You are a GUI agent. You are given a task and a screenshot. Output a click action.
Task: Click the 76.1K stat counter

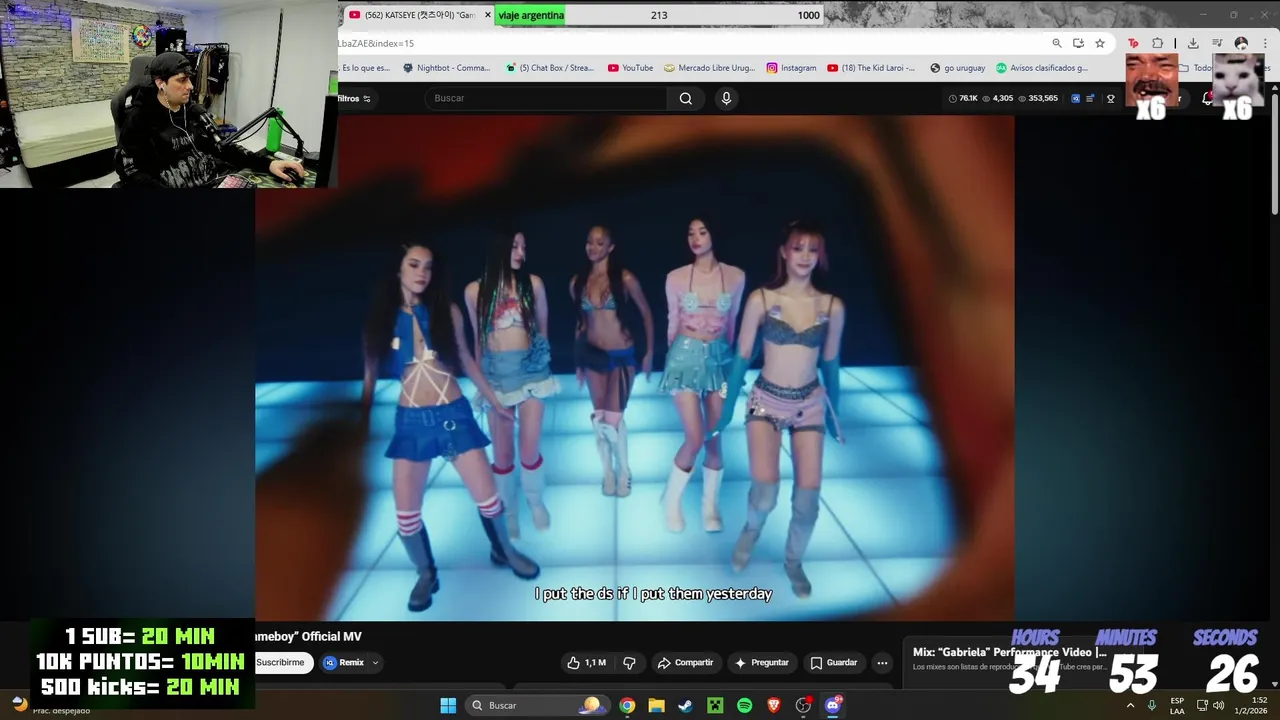click(x=963, y=98)
